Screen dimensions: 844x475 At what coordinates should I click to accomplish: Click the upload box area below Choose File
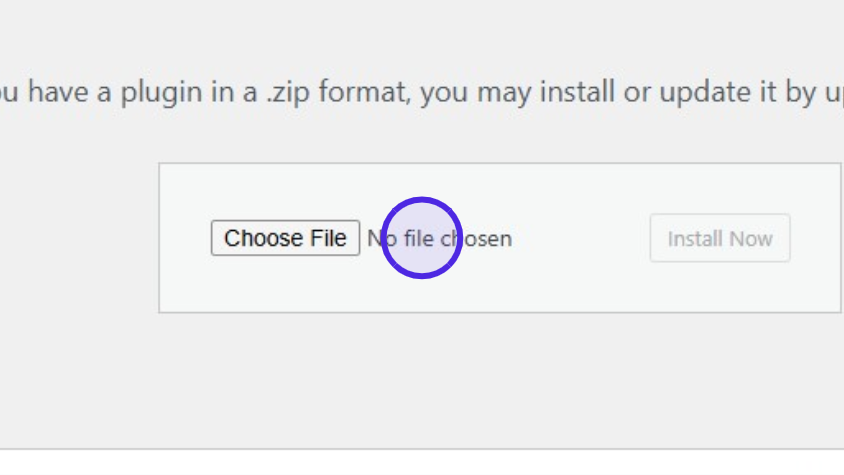pyautogui.click(x=285, y=285)
